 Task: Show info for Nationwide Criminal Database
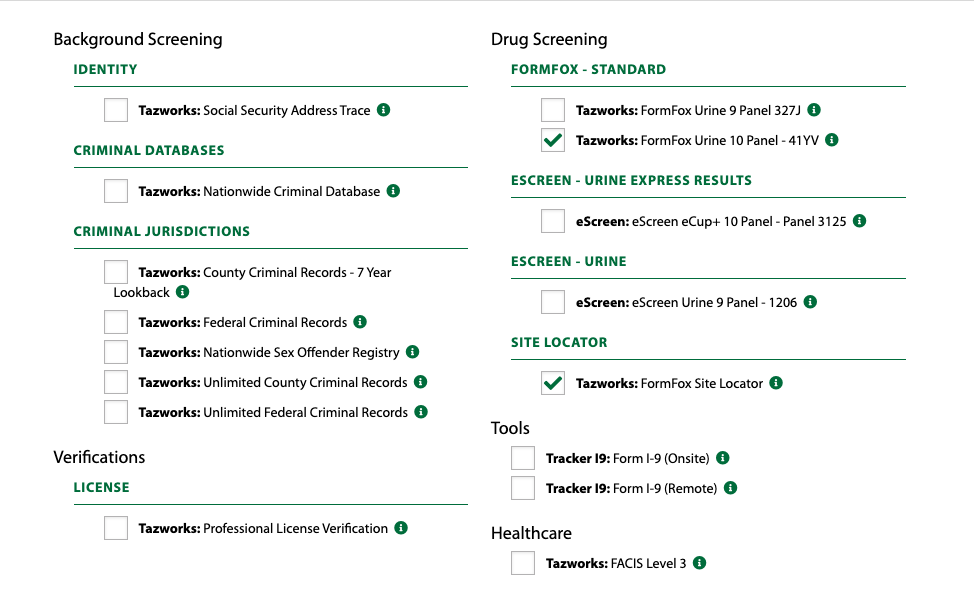pos(393,191)
